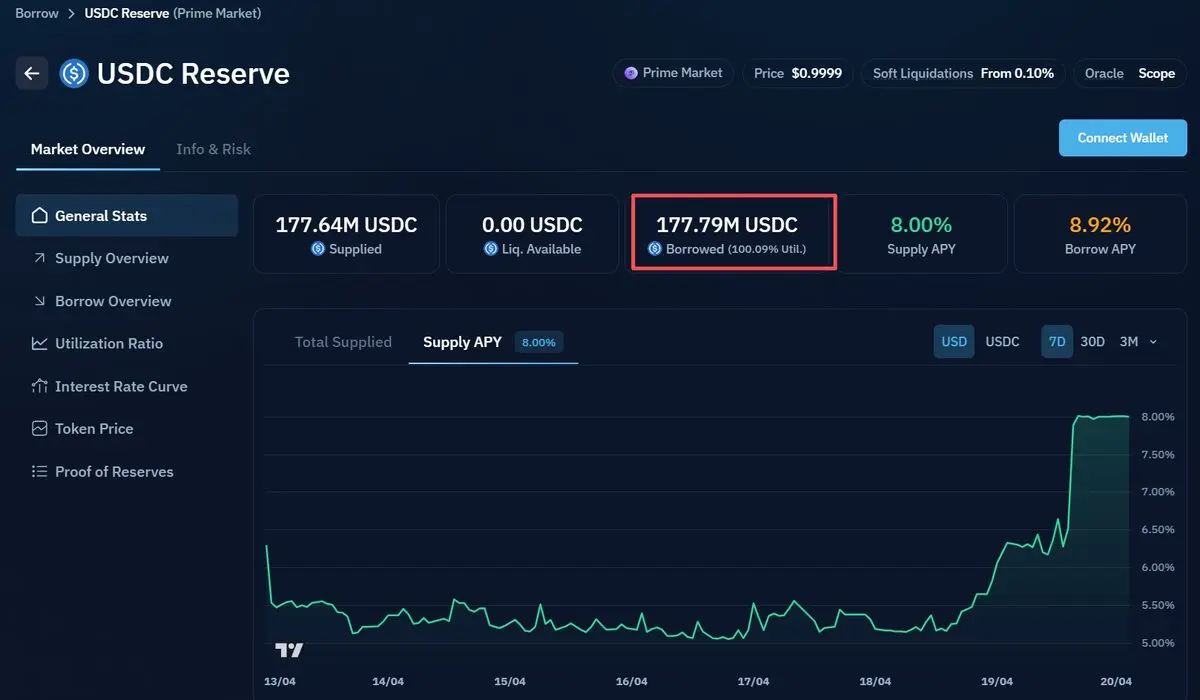Switch chart currency to USDC
The width and height of the screenshot is (1200, 700).
click(x=1003, y=342)
